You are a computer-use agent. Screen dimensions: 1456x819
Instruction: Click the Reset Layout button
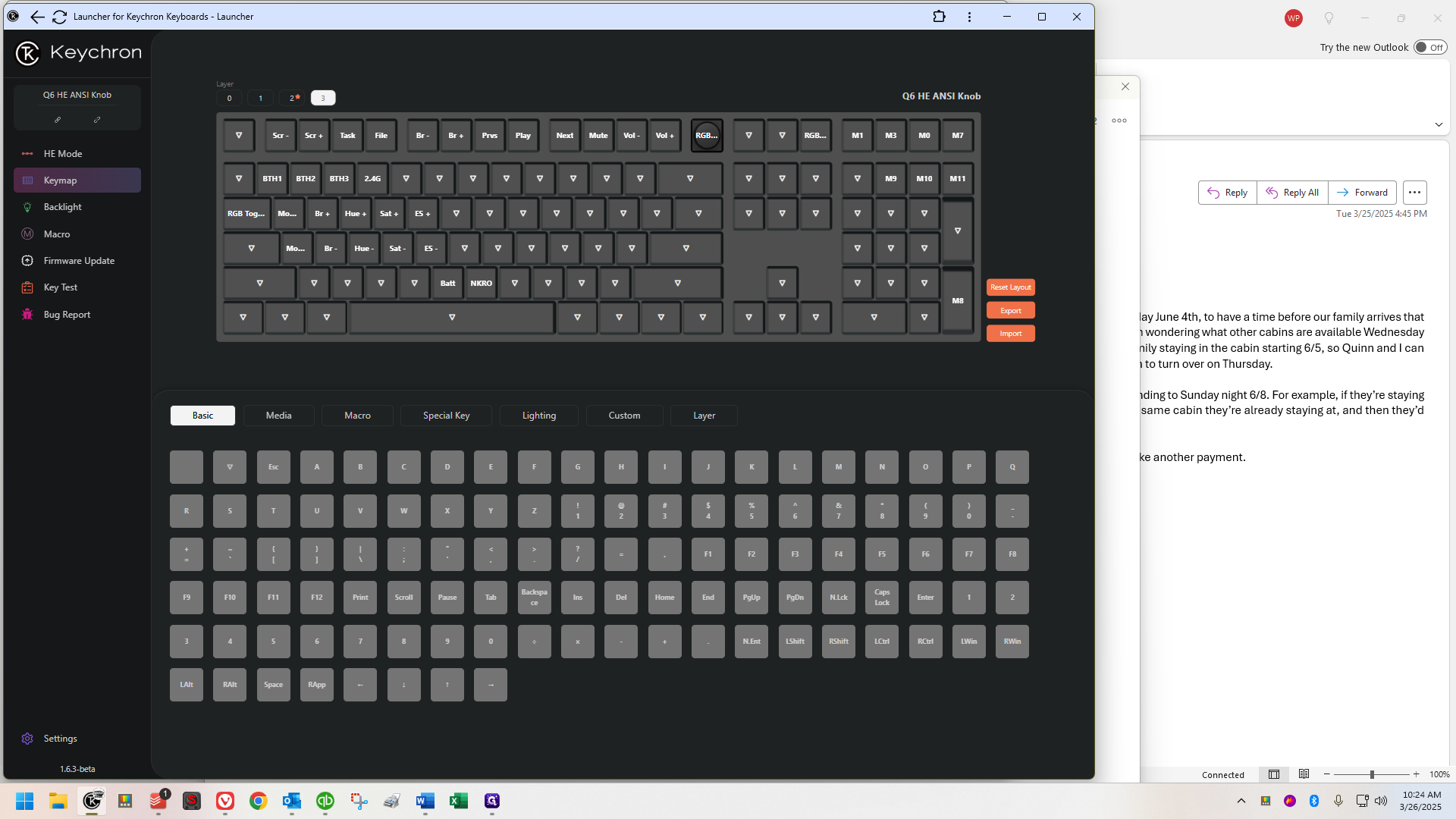point(1010,287)
